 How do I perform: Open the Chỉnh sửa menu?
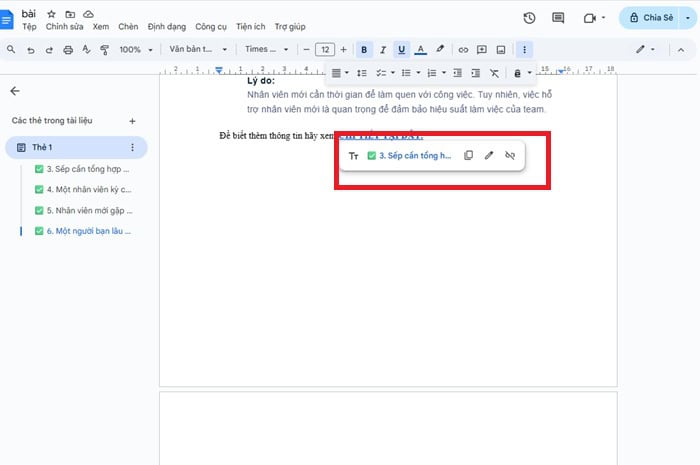pyautogui.click(x=64, y=27)
